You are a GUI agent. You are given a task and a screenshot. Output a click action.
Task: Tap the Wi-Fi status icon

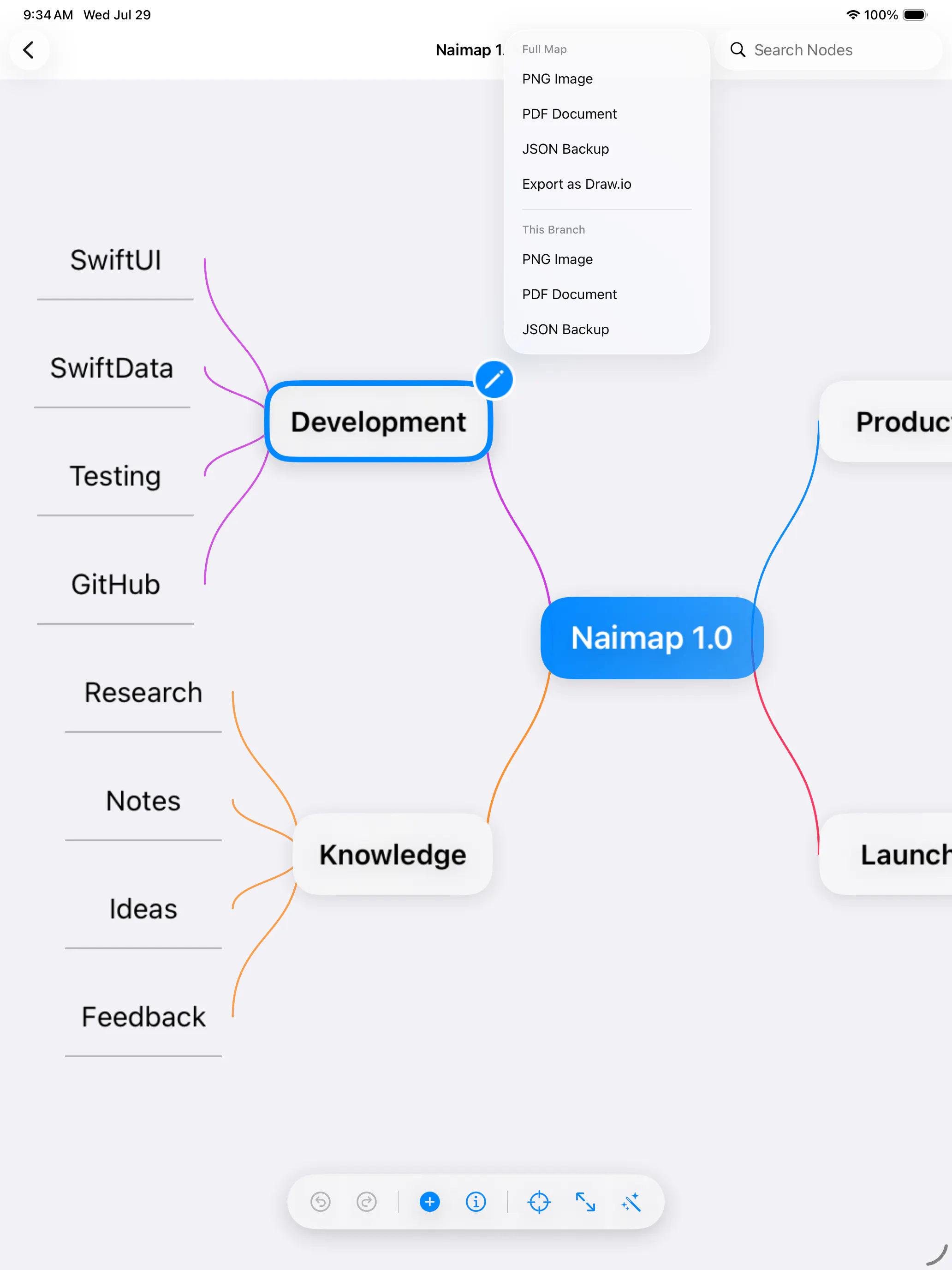point(853,15)
